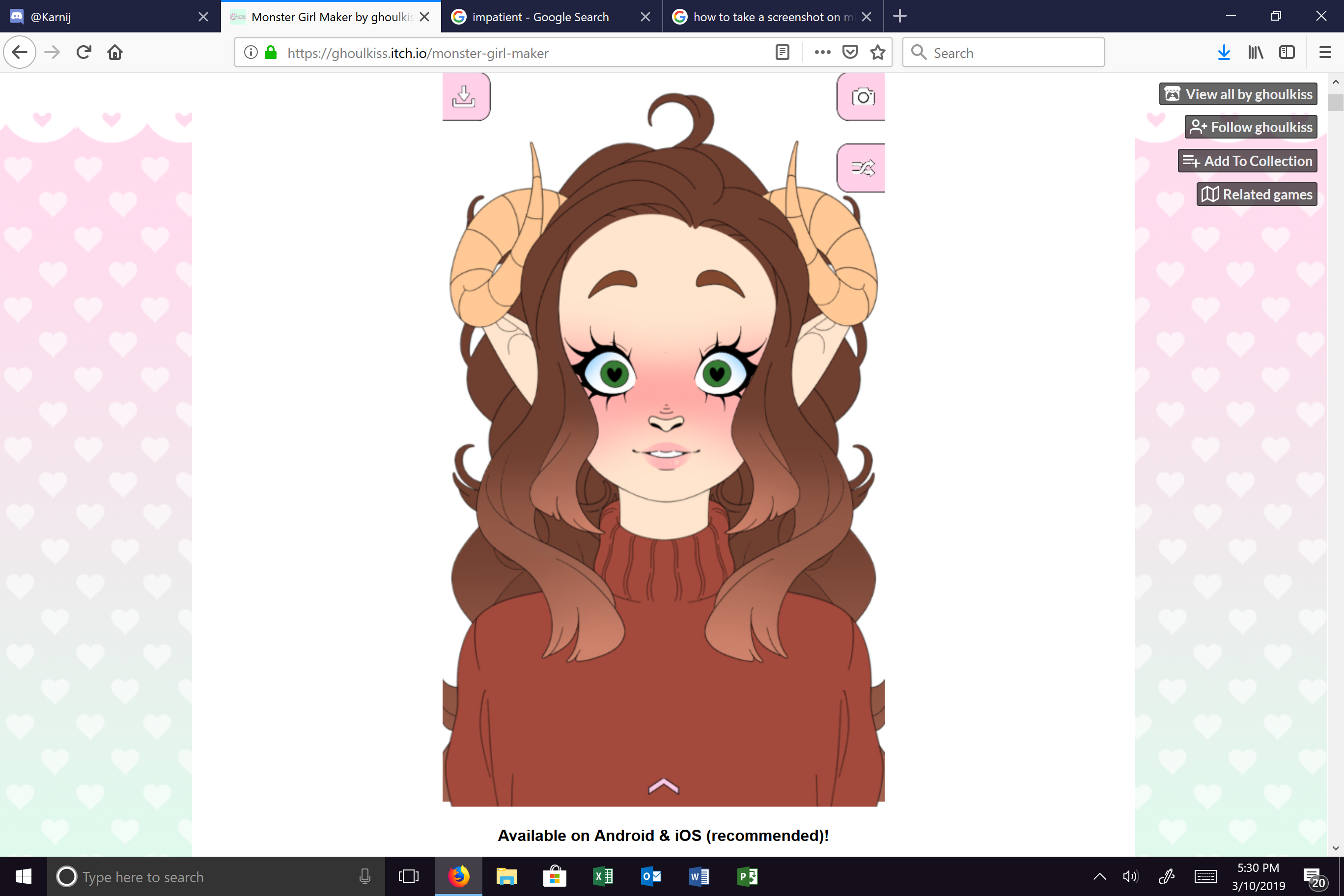1344x896 pixels.
Task: Take a snapshot using the camera icon
Action: click(x=861, y=97)
